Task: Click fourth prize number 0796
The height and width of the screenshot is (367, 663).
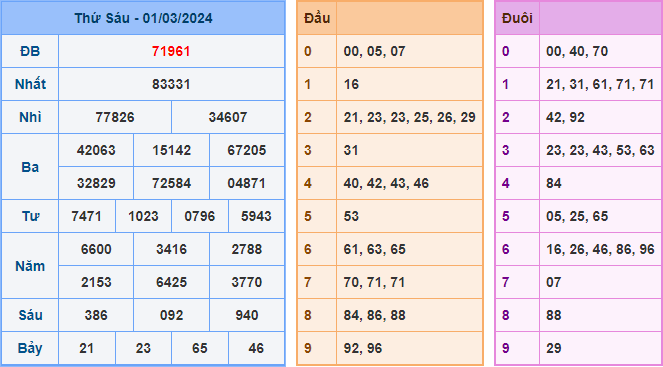Action: 200,216
